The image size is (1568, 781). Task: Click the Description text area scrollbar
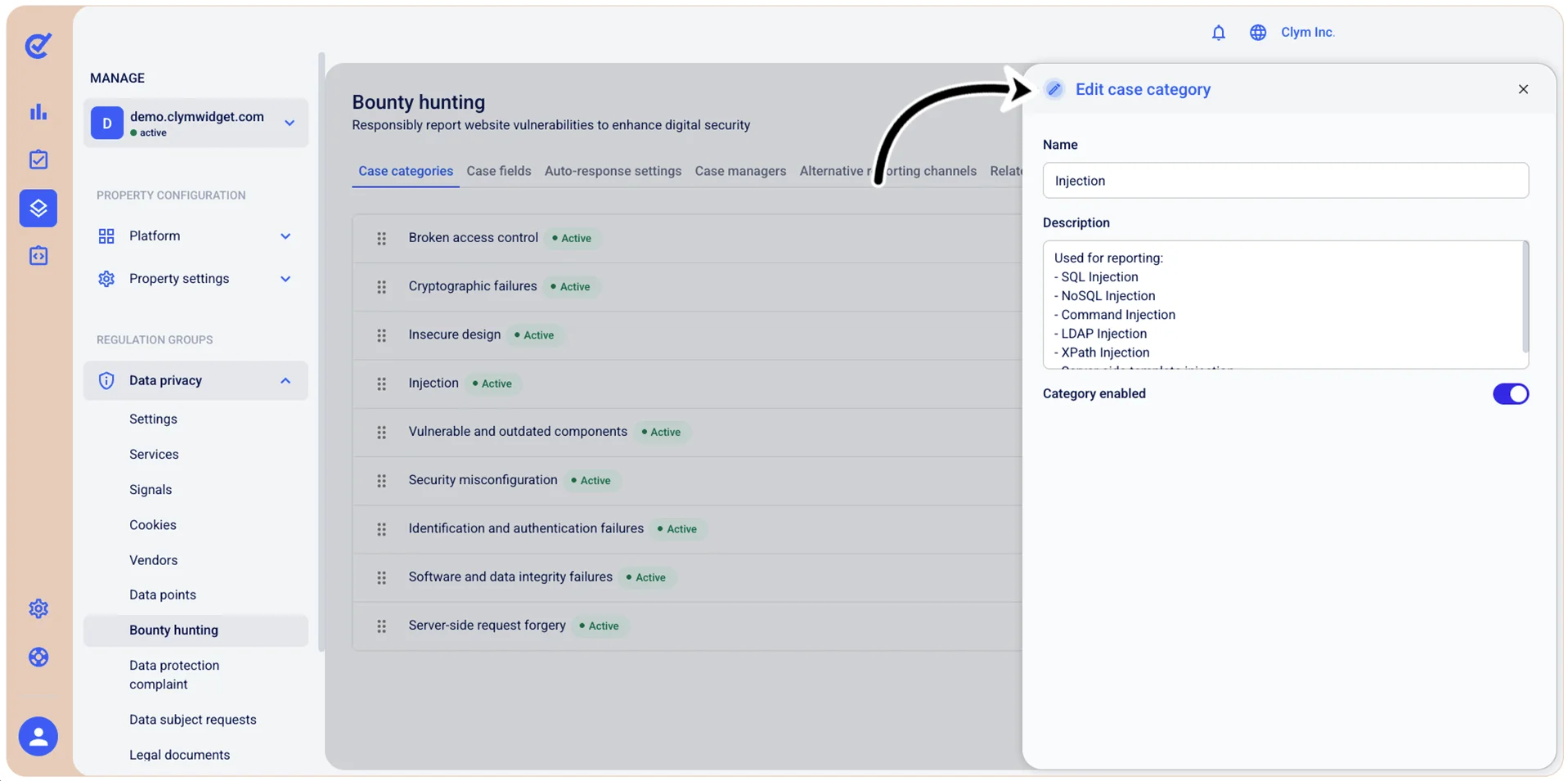1525,298
